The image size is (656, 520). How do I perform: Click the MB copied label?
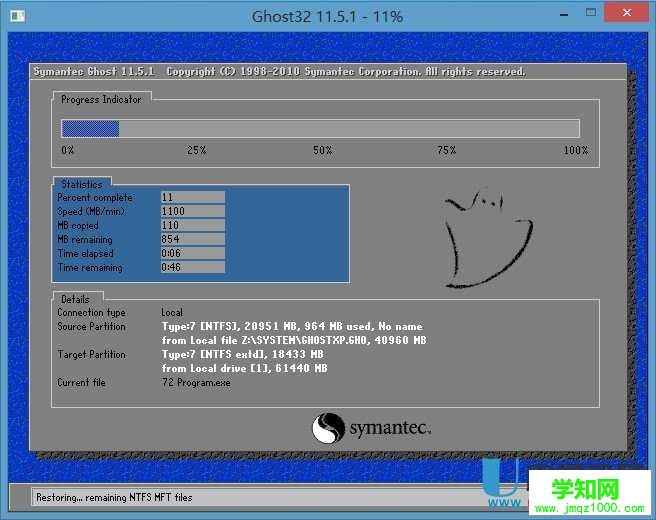point(78,225)
